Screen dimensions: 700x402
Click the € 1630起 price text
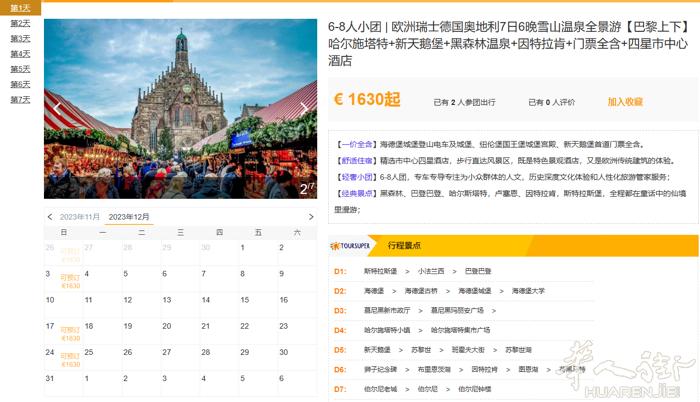coord(367,99)
